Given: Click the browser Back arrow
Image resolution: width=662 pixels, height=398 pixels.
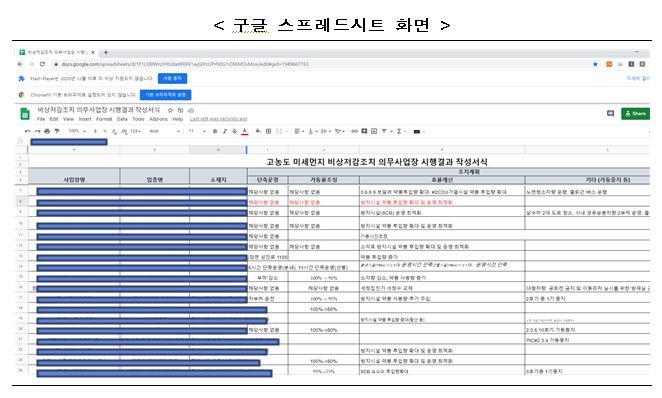Looking at the screenshot, I should [20, 64].
